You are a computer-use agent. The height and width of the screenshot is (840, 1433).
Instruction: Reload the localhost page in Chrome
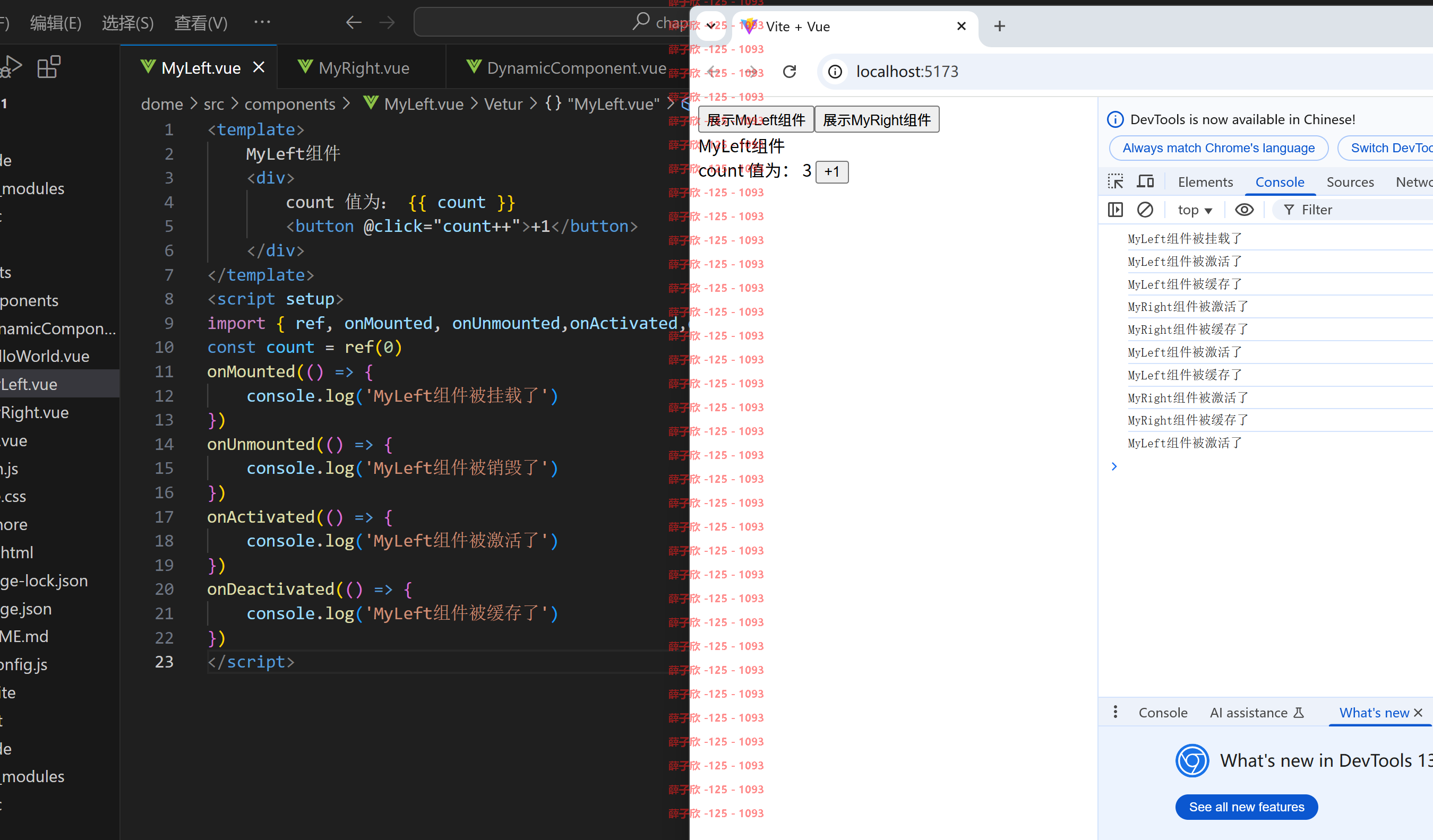point(790,72)
